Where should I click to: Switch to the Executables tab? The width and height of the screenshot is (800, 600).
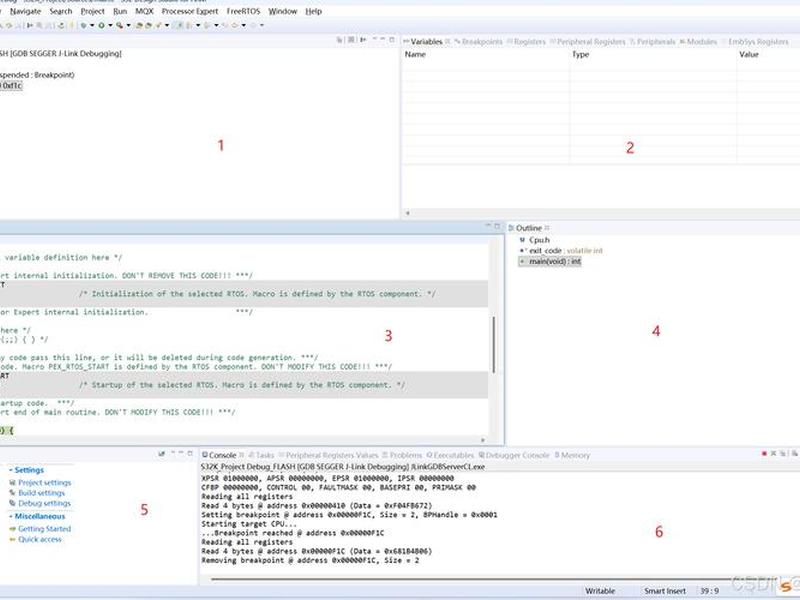[x=450, y=455]
